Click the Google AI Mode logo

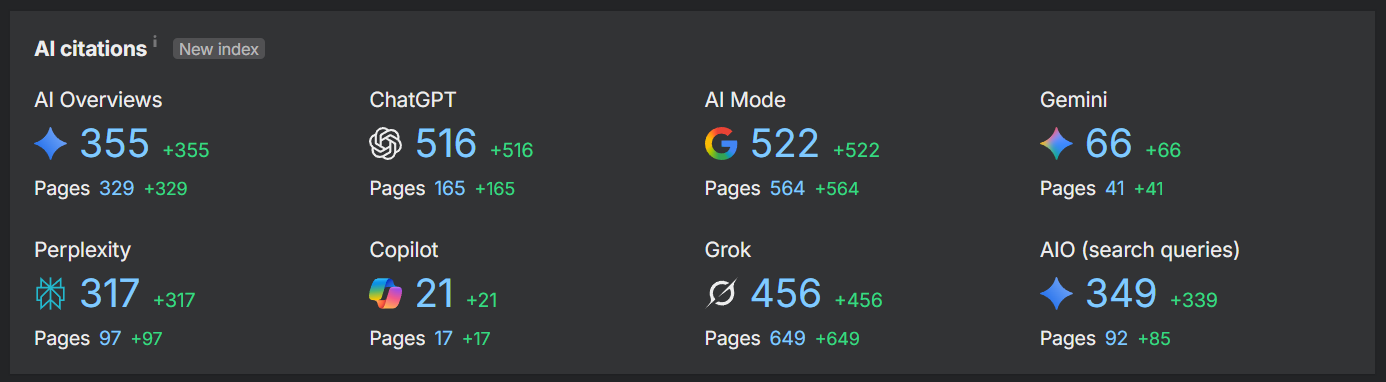(x=721, y=145)
